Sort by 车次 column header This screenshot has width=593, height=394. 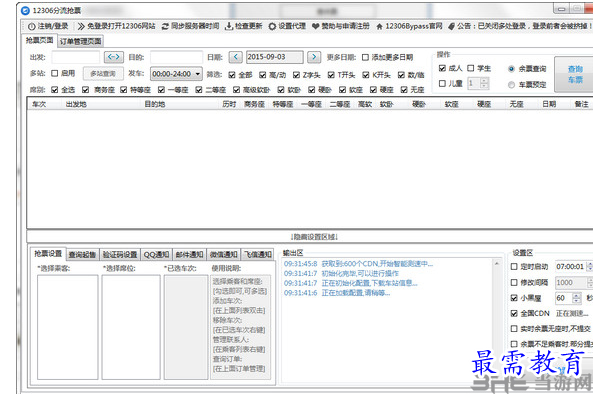[x=39, y=104]
